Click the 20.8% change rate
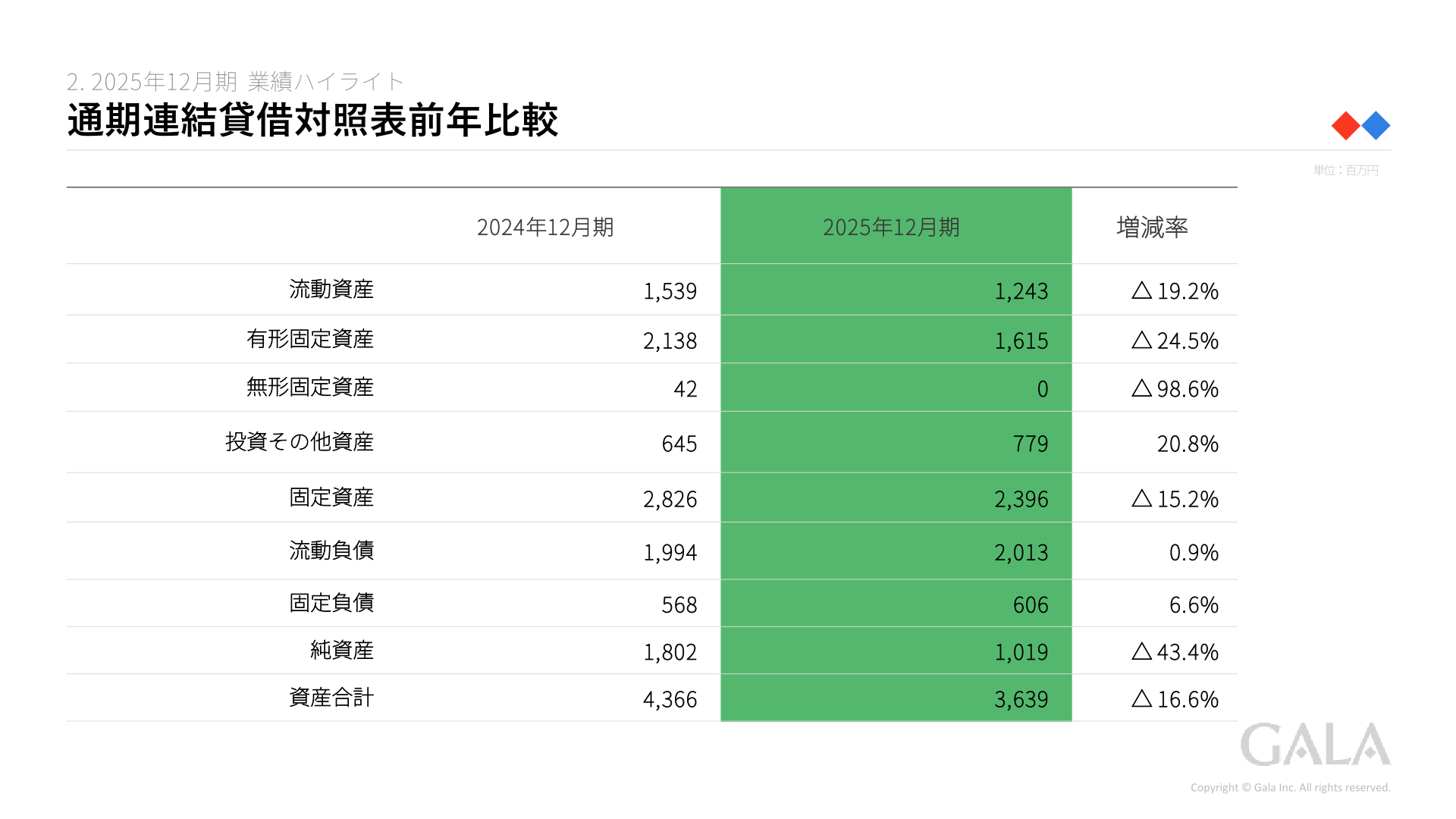The width and height of the screenshot is (1456, 819). (x=1188, y=444)
